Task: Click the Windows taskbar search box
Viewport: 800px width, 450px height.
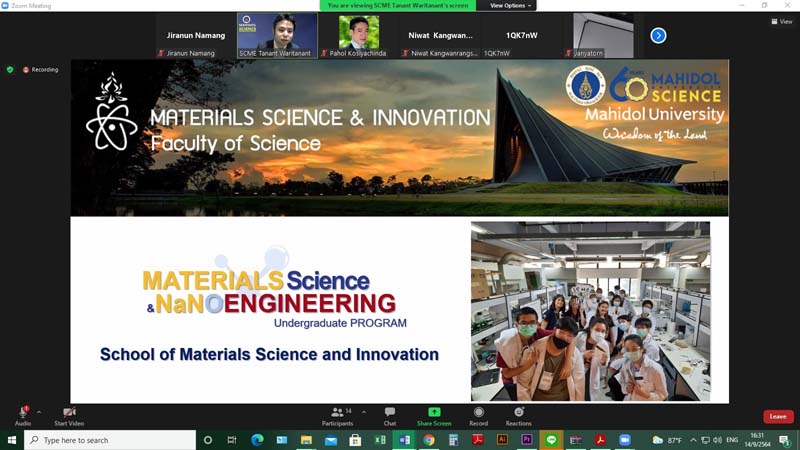Action: click(110, 440)
